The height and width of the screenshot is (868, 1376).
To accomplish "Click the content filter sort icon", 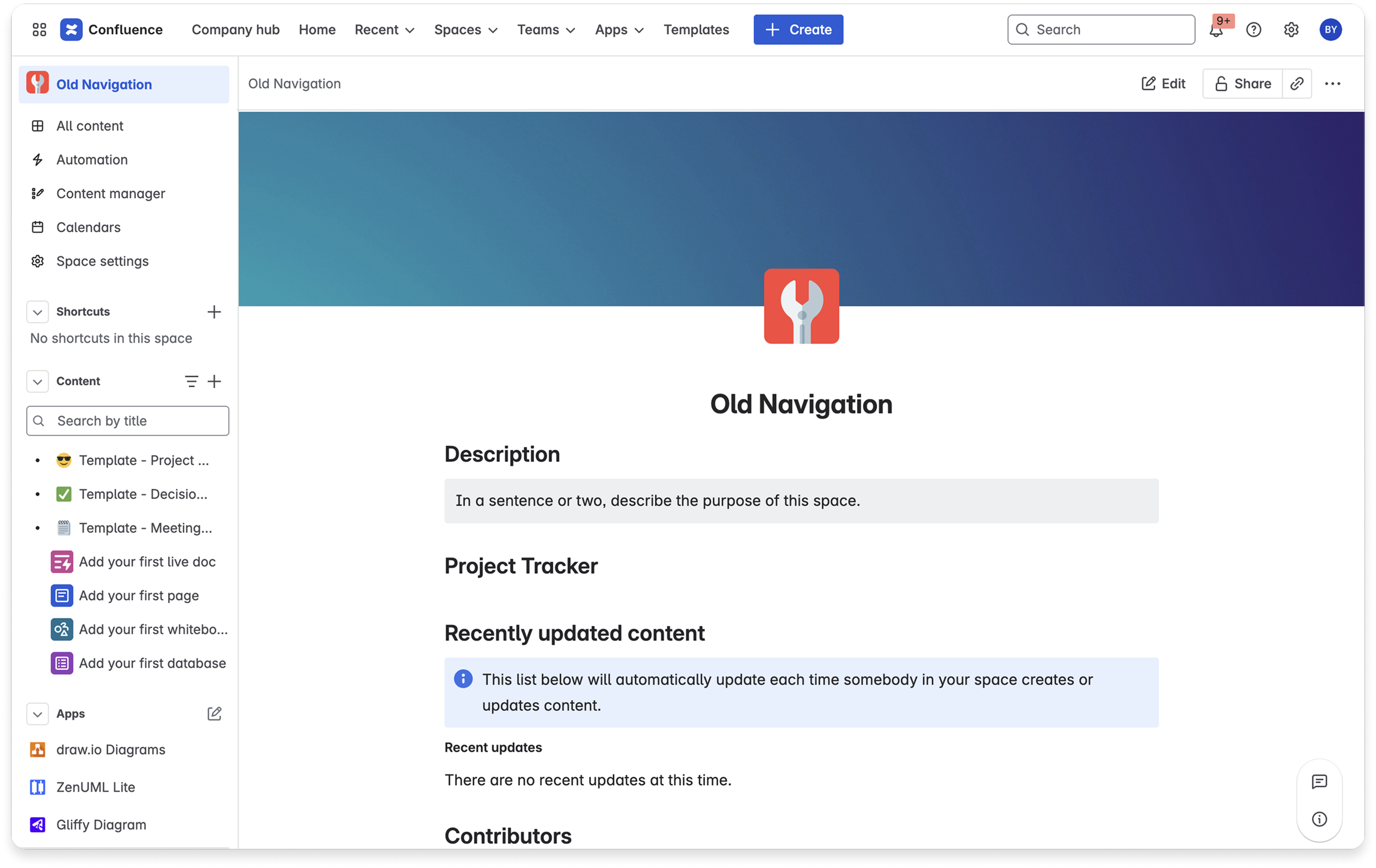I will [x=191, y=381].
